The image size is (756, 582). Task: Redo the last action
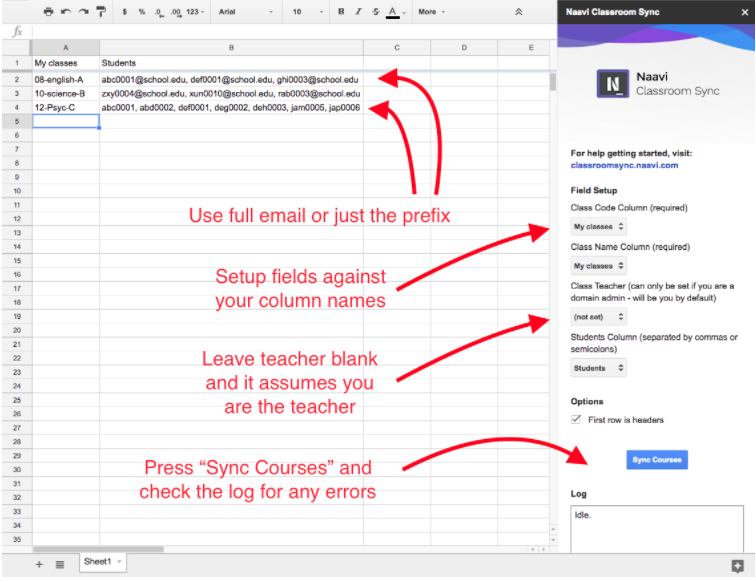83,12
